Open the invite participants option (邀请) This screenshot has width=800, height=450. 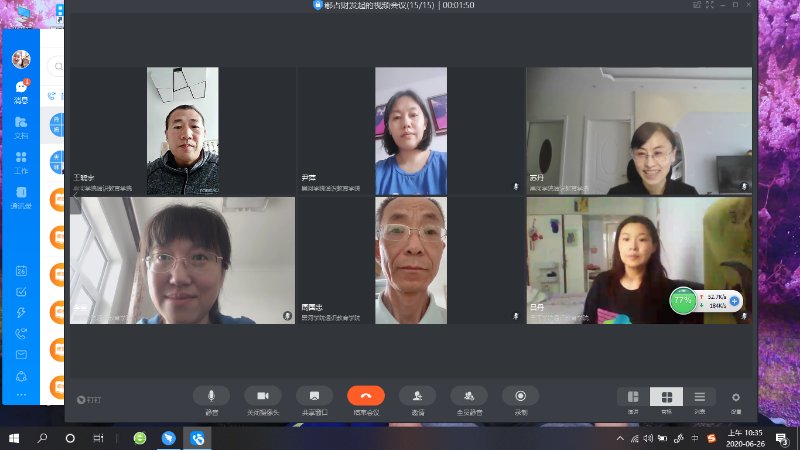pos(417,396)
